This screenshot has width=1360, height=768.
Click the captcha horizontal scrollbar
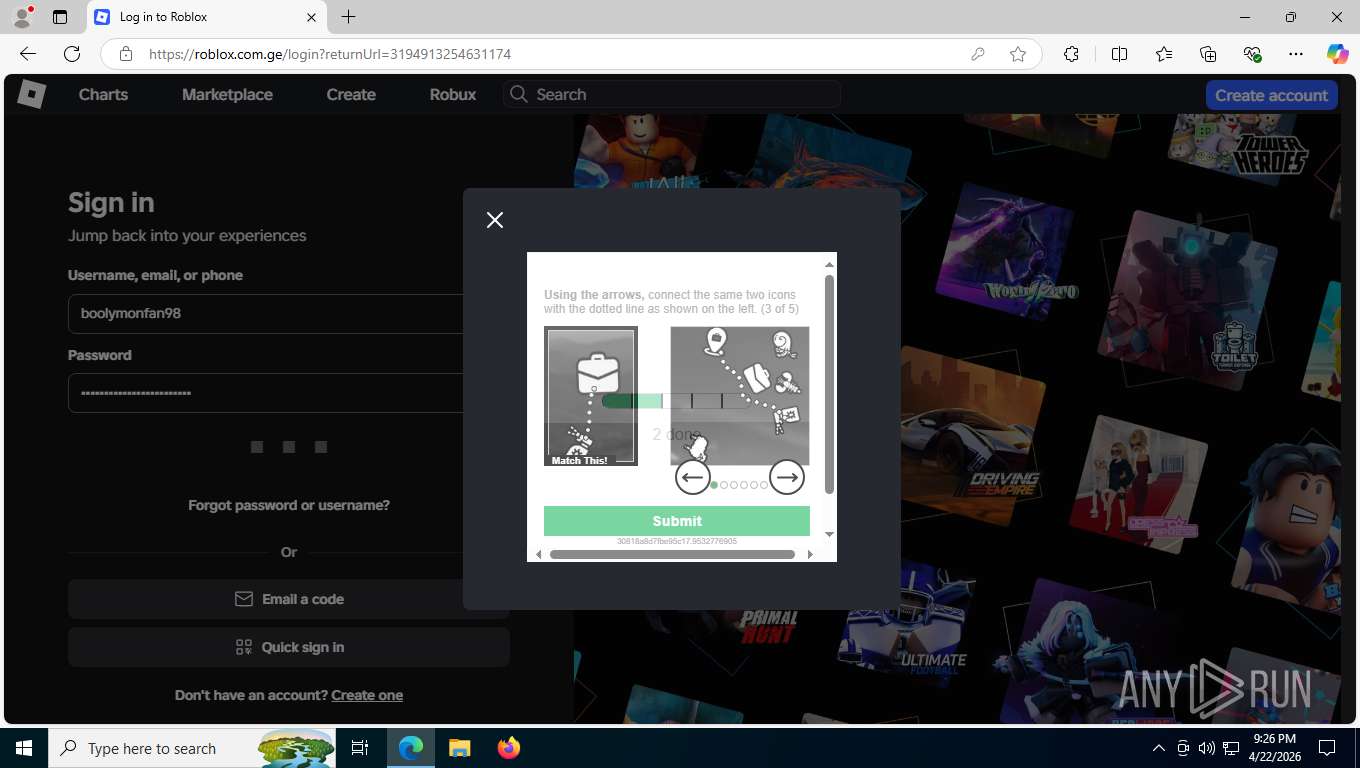672,554
